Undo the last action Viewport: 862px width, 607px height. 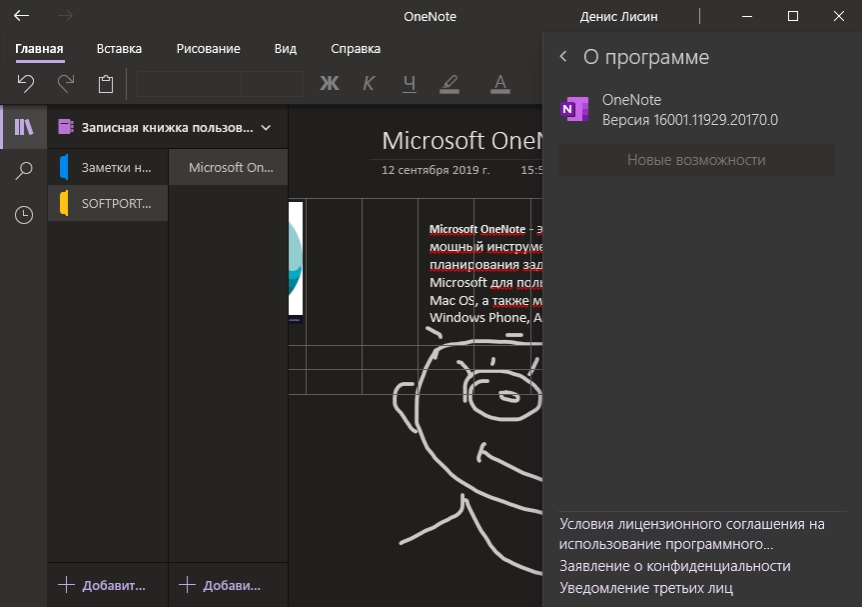25,84
